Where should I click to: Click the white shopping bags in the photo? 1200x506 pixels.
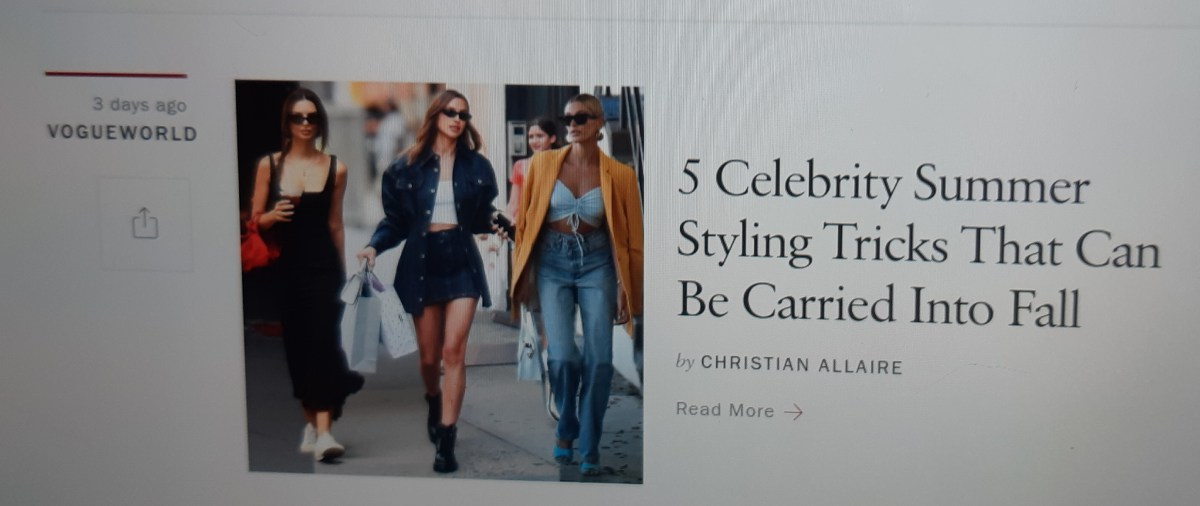[377, 319]
